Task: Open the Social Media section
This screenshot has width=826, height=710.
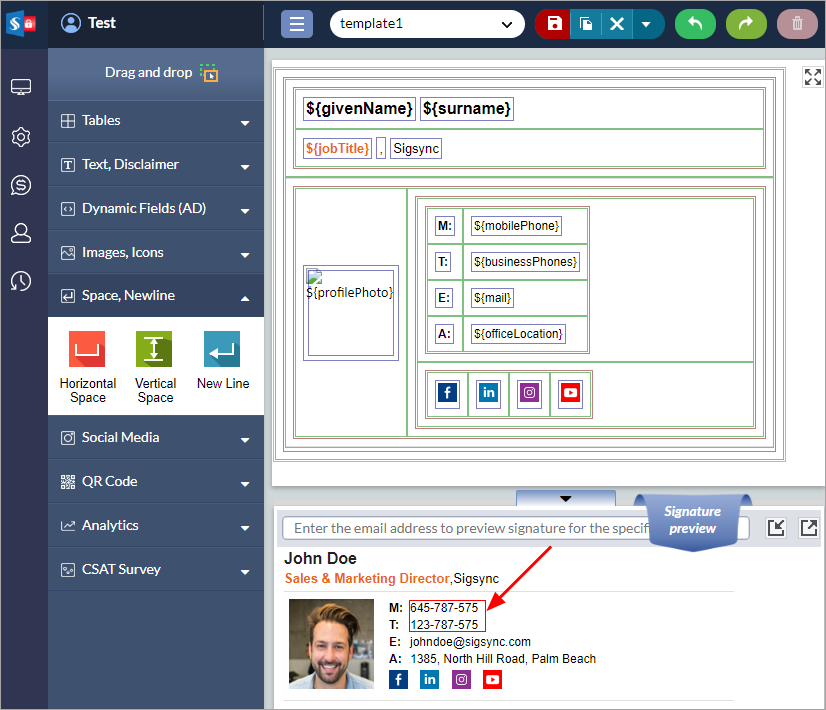Action: tap(155, 438)
